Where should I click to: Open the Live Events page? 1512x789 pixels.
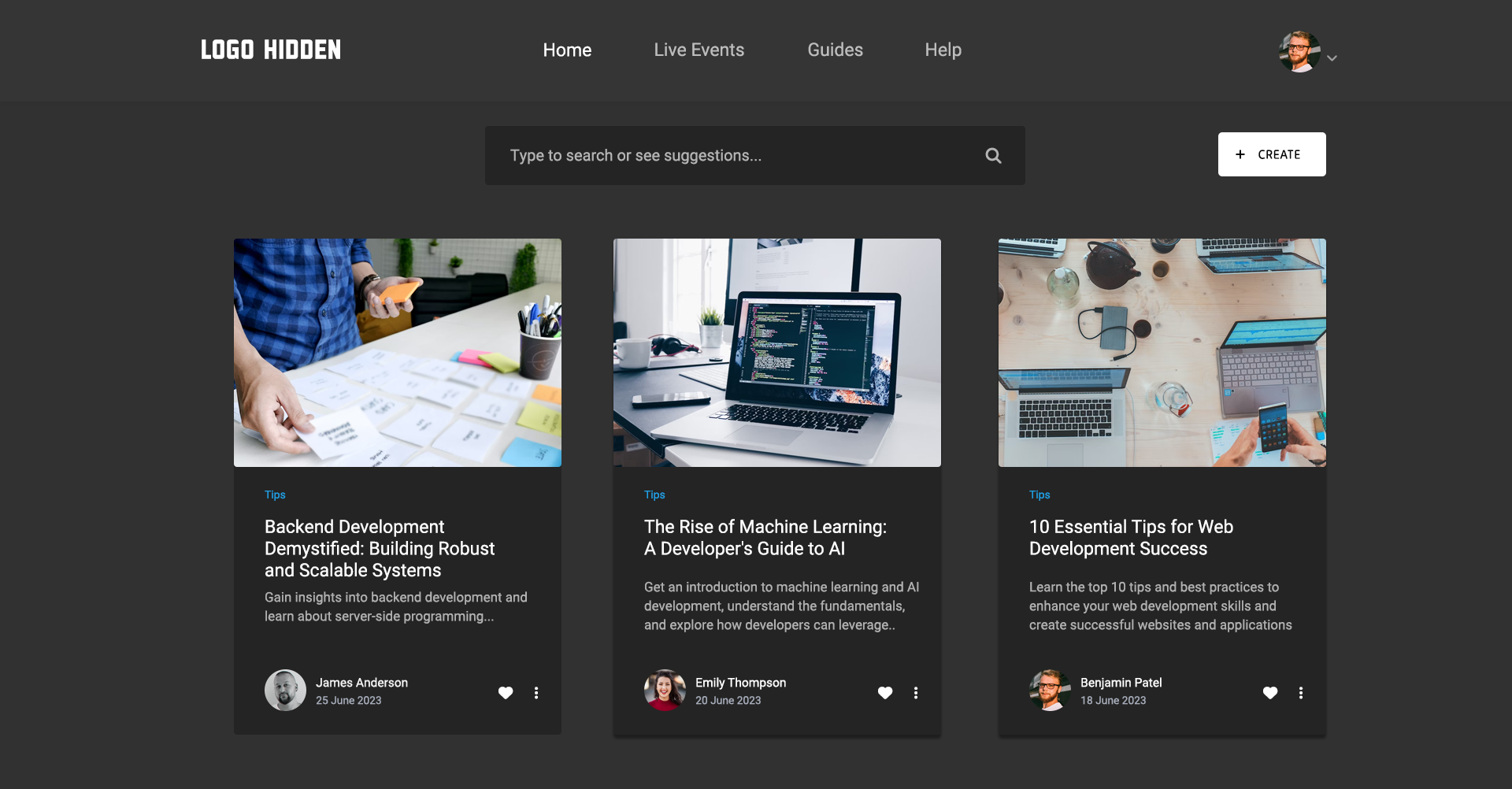[699, 50]
